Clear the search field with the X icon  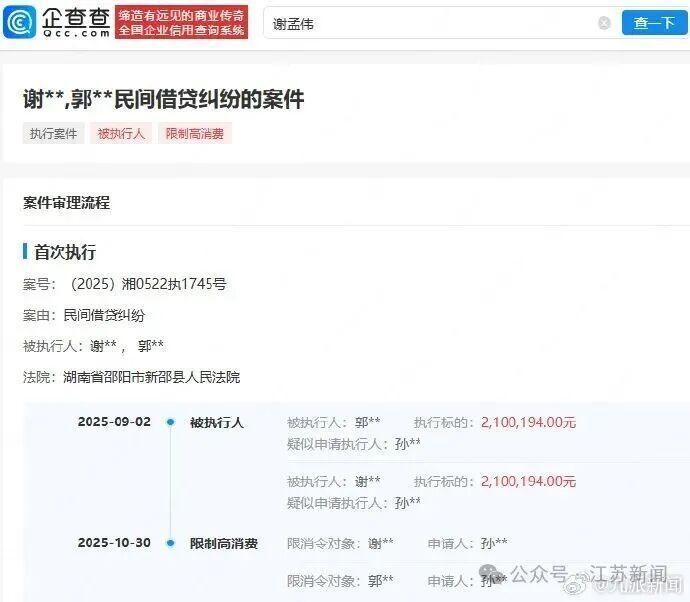(605, 23)
